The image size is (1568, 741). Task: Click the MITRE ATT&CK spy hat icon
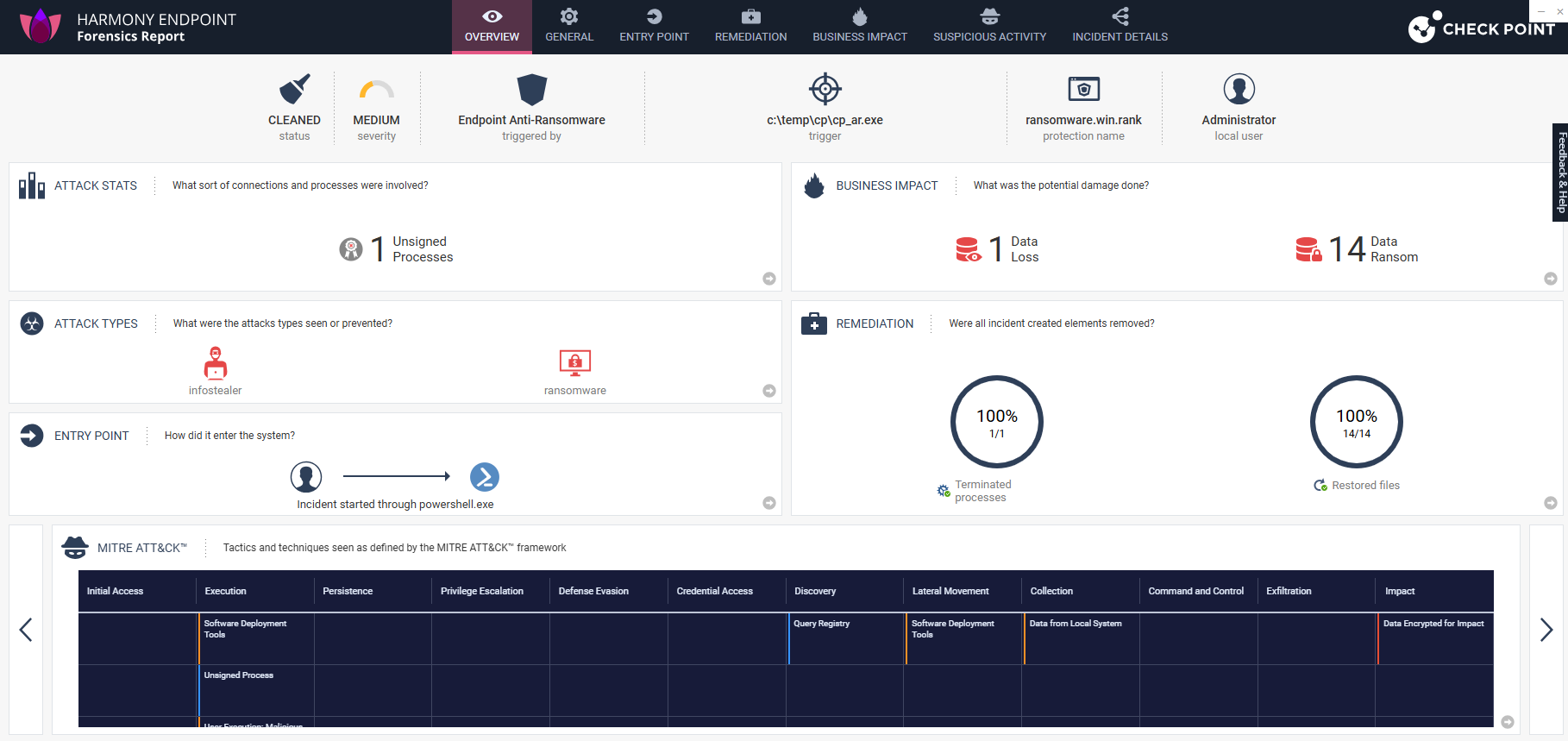tap(75, 548)
